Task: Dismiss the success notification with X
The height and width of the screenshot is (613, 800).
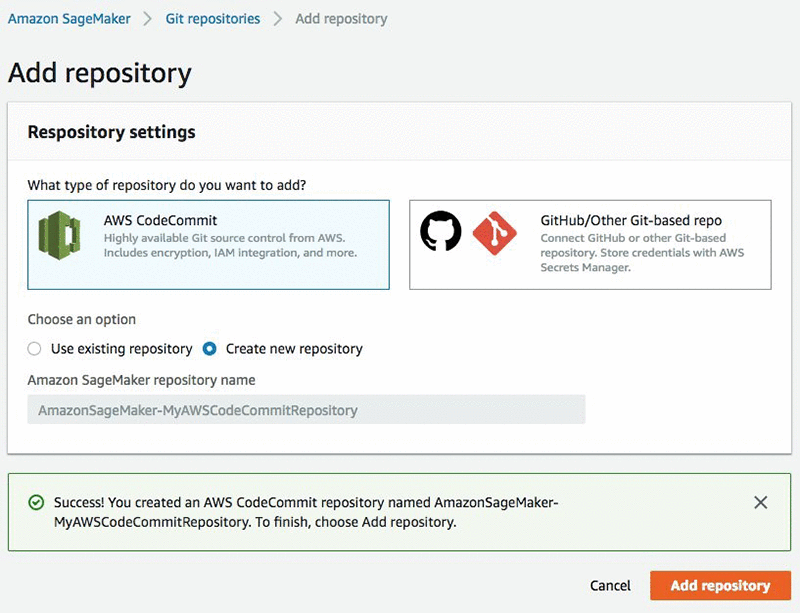Action: pos(761,503)
